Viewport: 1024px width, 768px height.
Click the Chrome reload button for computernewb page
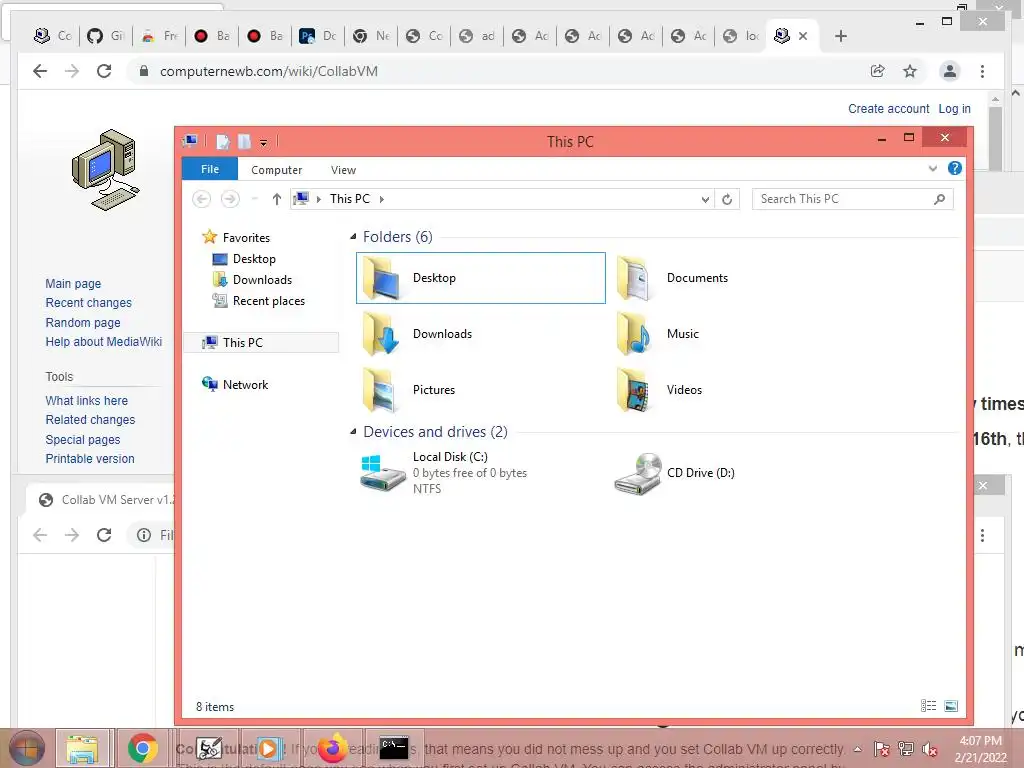pyautogui.click(x=104, y=71)
